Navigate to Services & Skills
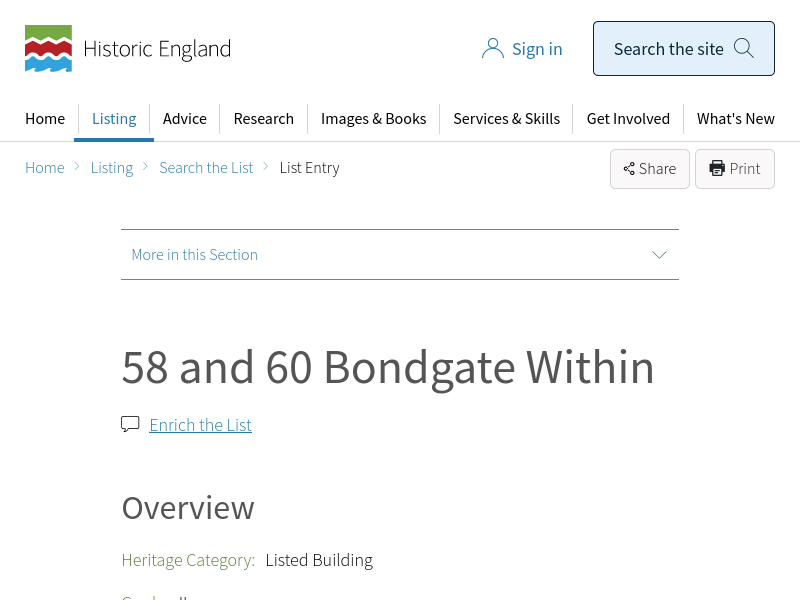The width and height of the screenshot is (800, 600). pyautogui.click(x=506, y=119)
